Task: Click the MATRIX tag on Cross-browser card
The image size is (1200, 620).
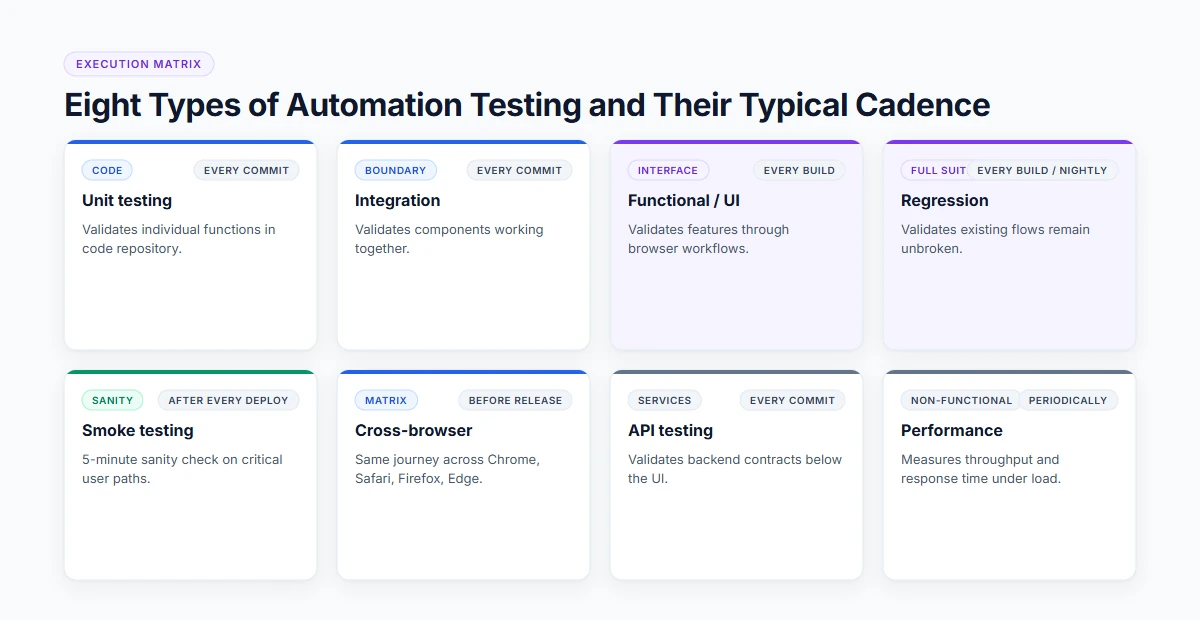Action: pyautogui.click(x=386, y=400)
